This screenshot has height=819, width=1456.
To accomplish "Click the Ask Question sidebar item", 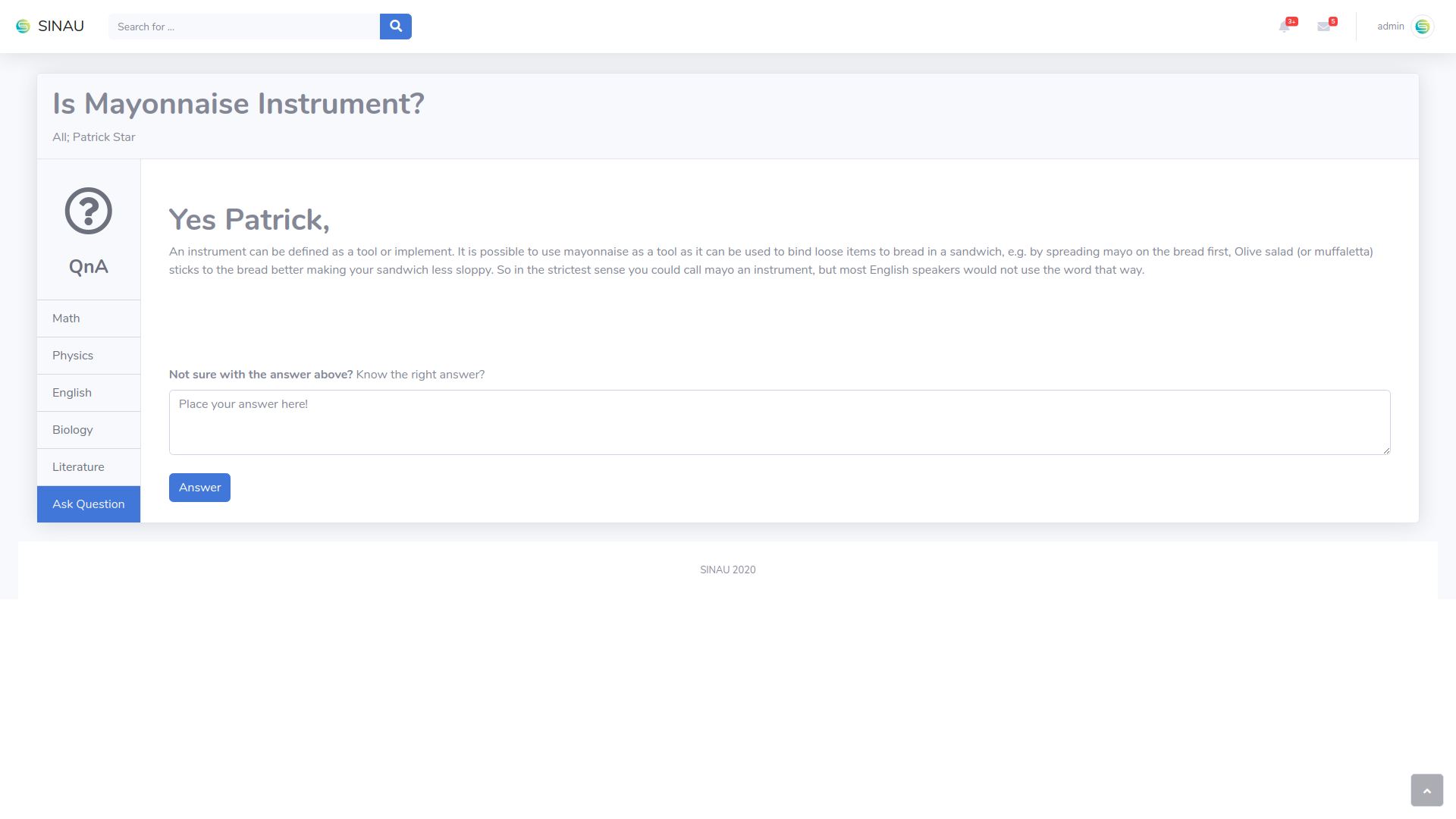I will tap(89, 504).
